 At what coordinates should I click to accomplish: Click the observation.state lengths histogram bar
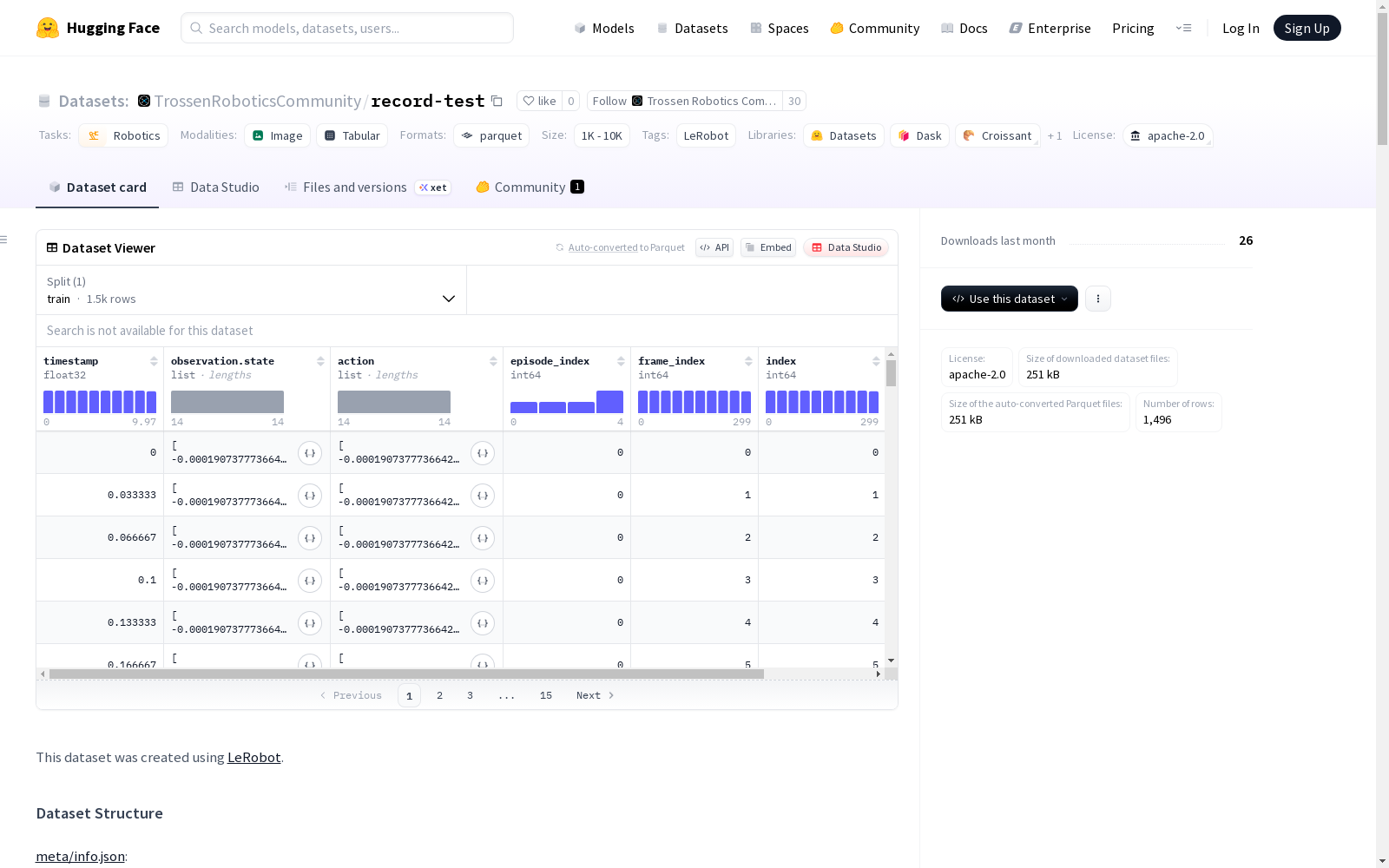(227, 402)
